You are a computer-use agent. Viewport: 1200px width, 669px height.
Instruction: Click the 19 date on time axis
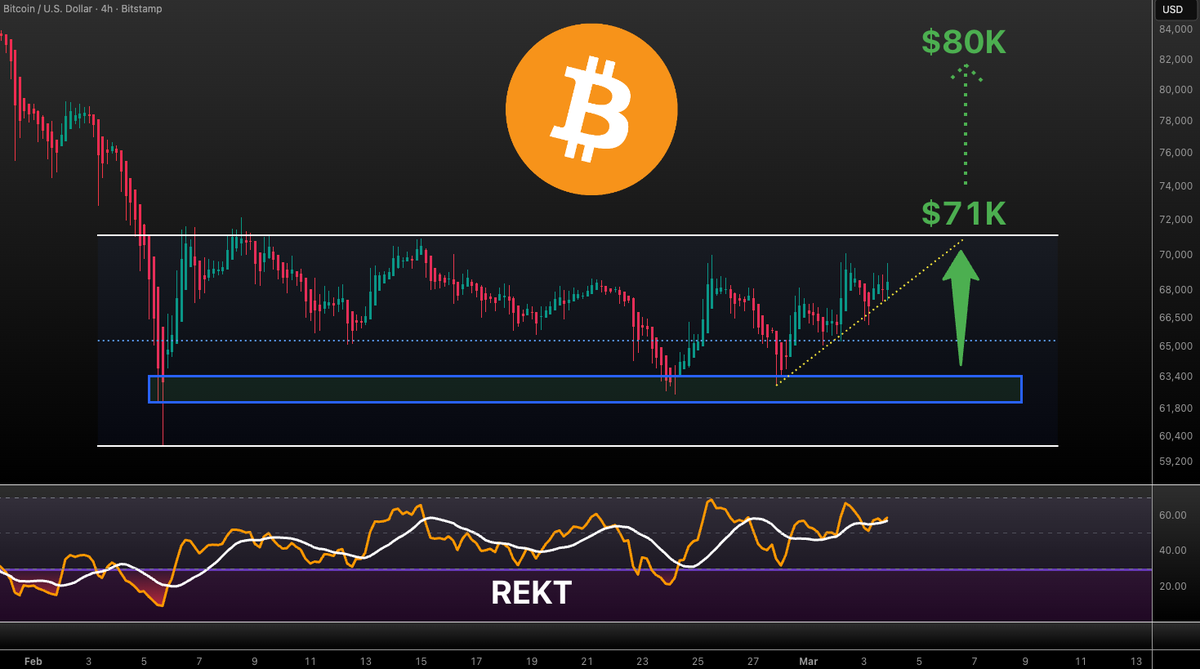(533, 662)
